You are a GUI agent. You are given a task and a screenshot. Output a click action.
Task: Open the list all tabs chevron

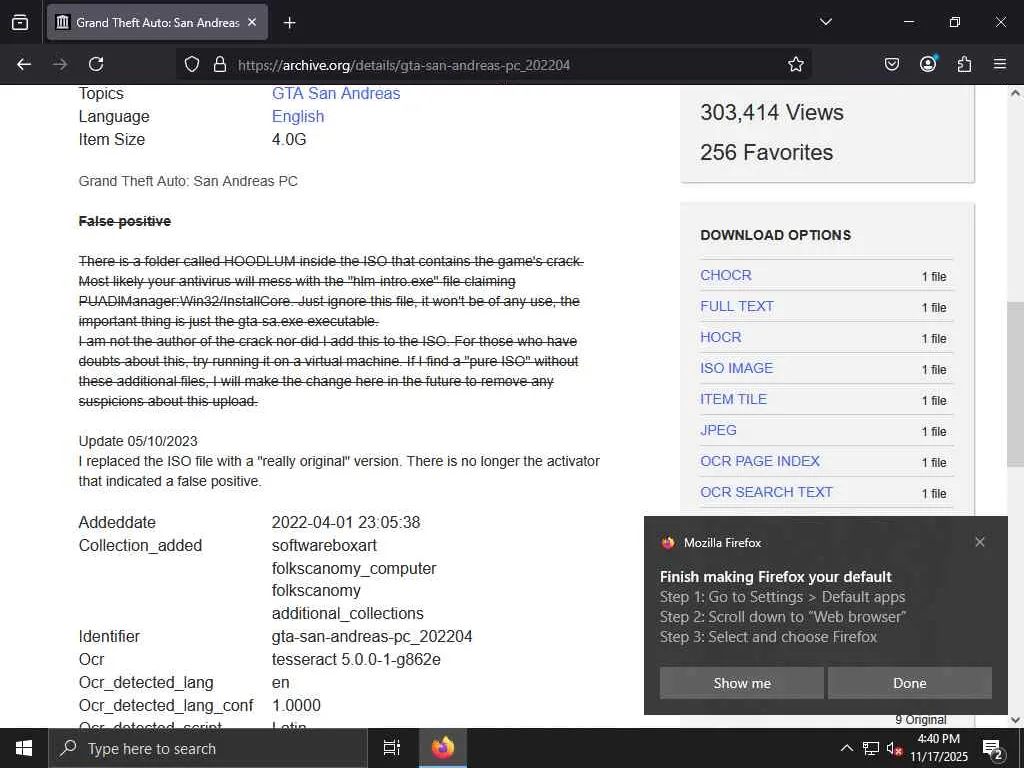(x=825, y=22)
